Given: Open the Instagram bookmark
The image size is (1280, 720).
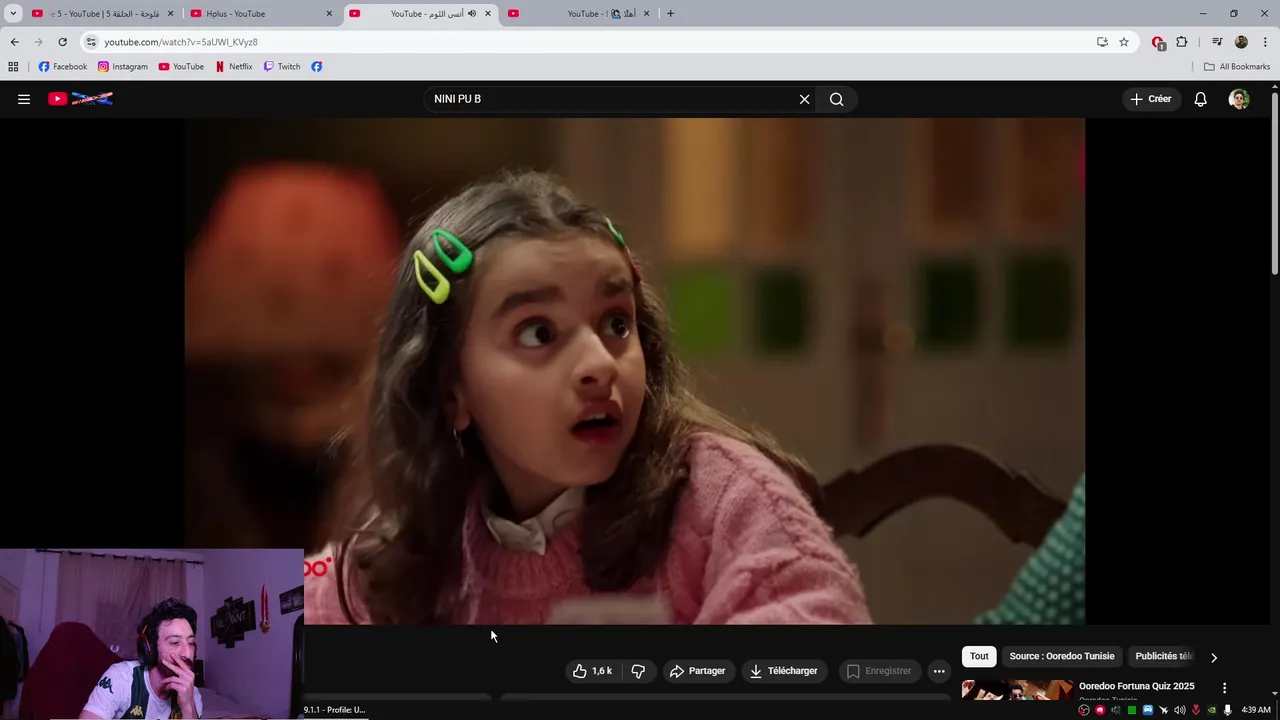Looking at the screenshot, I should tap(123, 67).
